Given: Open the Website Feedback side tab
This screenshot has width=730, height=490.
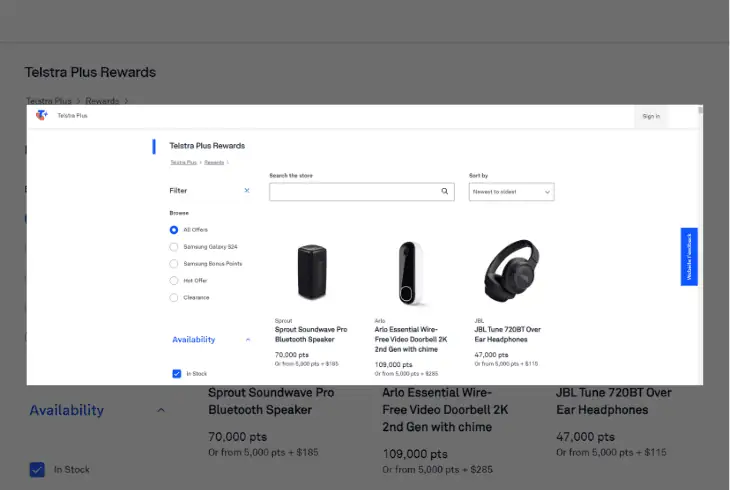Looking at the screenshot, I should 689,257.
